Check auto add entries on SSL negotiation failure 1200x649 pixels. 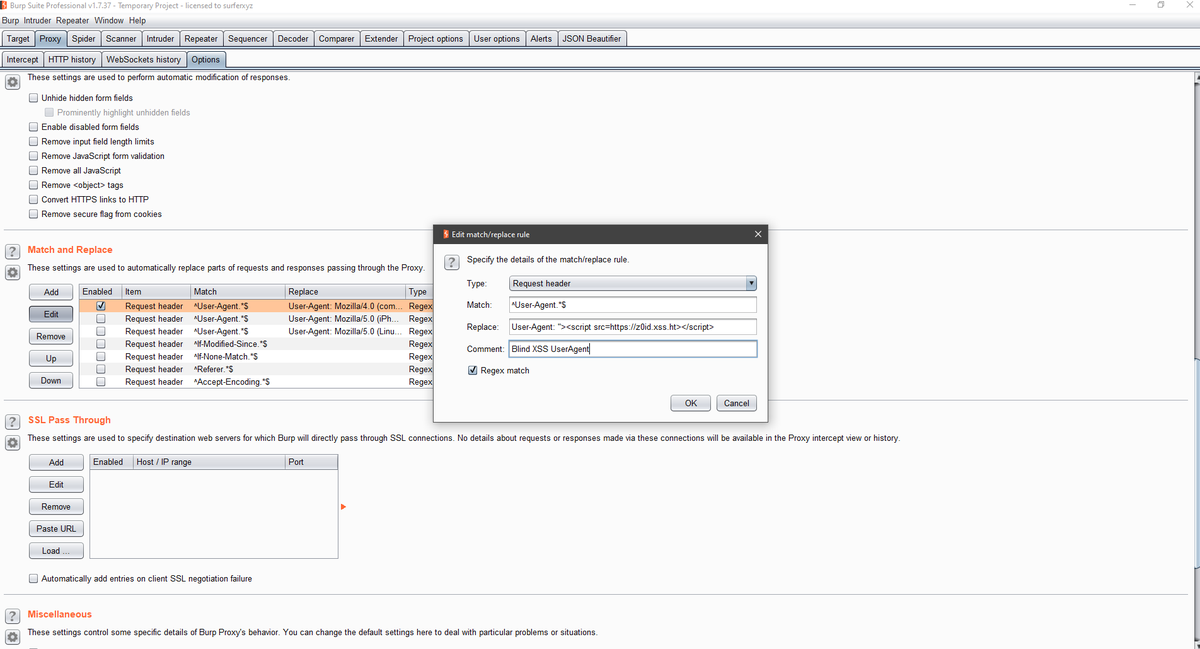point(34,579)
